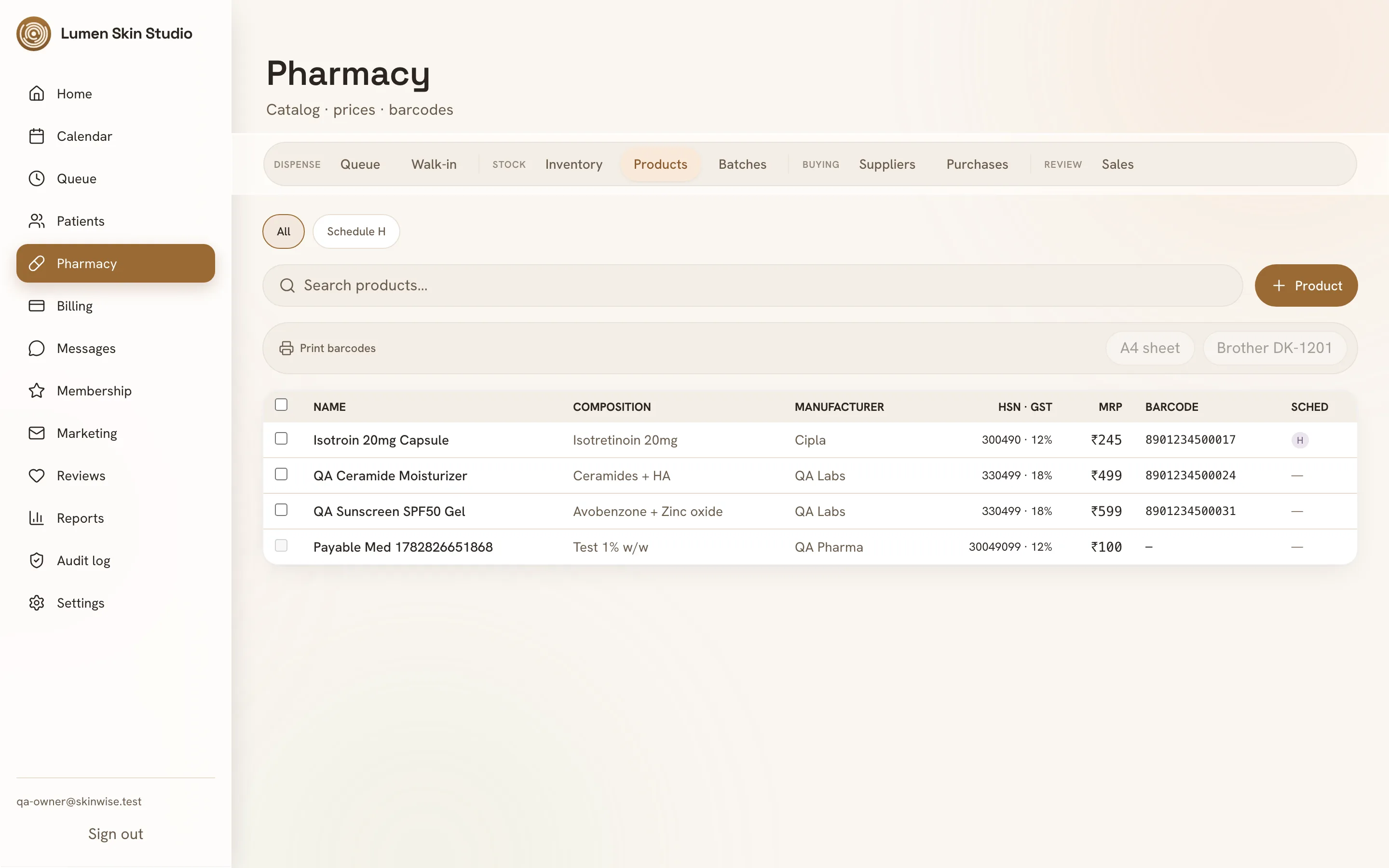Click the Print barcodes label

338,349
